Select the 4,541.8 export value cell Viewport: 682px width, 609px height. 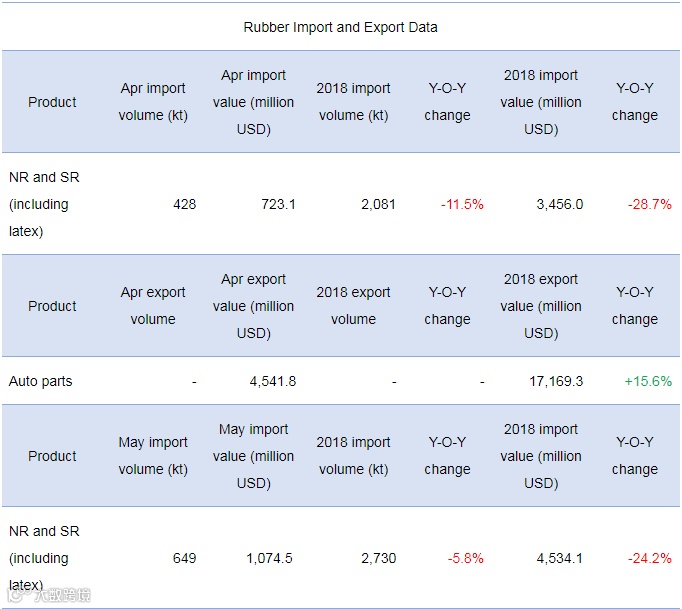[x=270, y=381]
